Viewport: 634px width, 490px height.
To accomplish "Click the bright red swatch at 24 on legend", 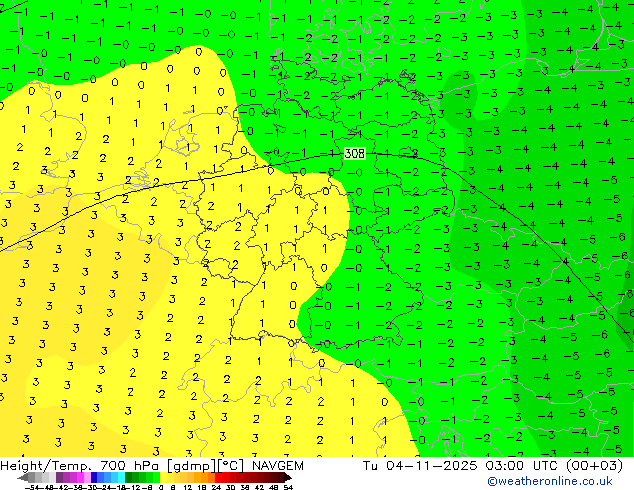I will (218, 477).
